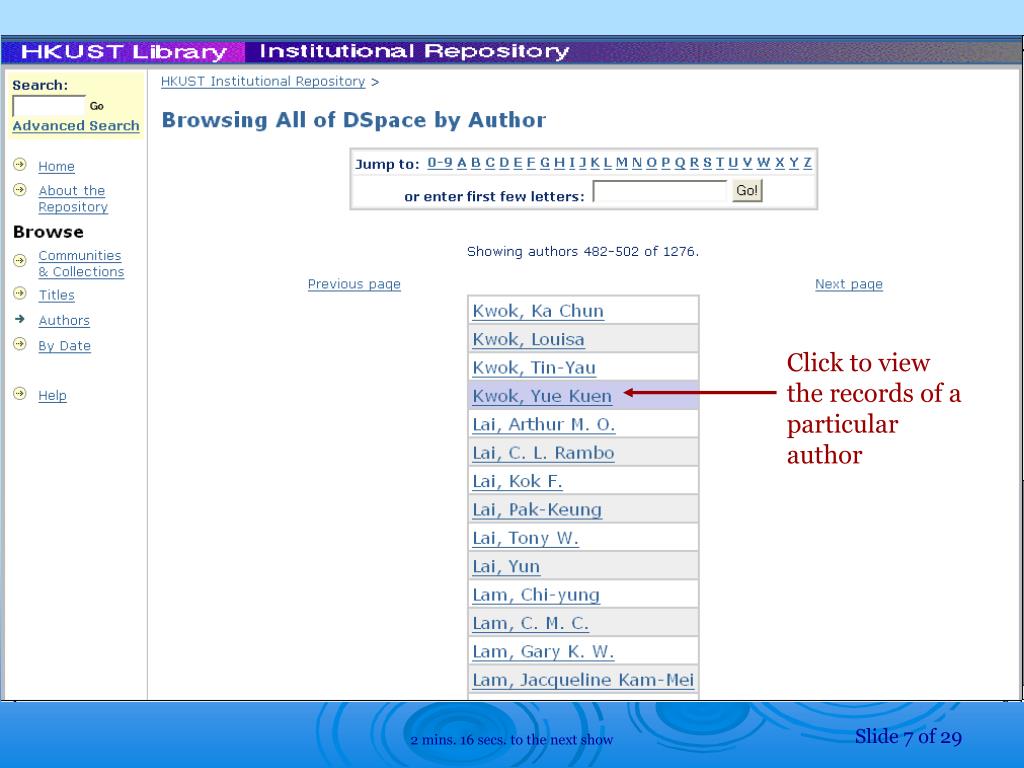Open author Lai, Pak-Keung

pyautogui.click(x=537, y=510)
